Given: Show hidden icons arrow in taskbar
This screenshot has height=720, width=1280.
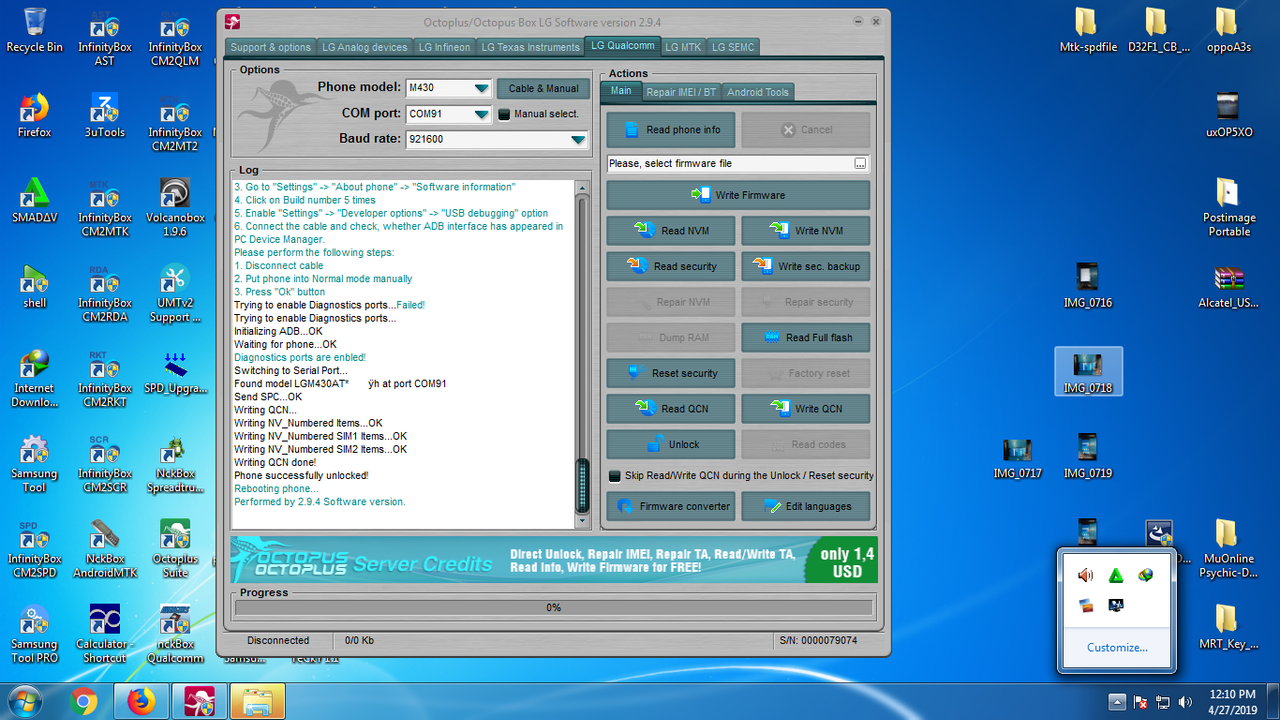Looking at the screenshot, I should point(1117,702).
